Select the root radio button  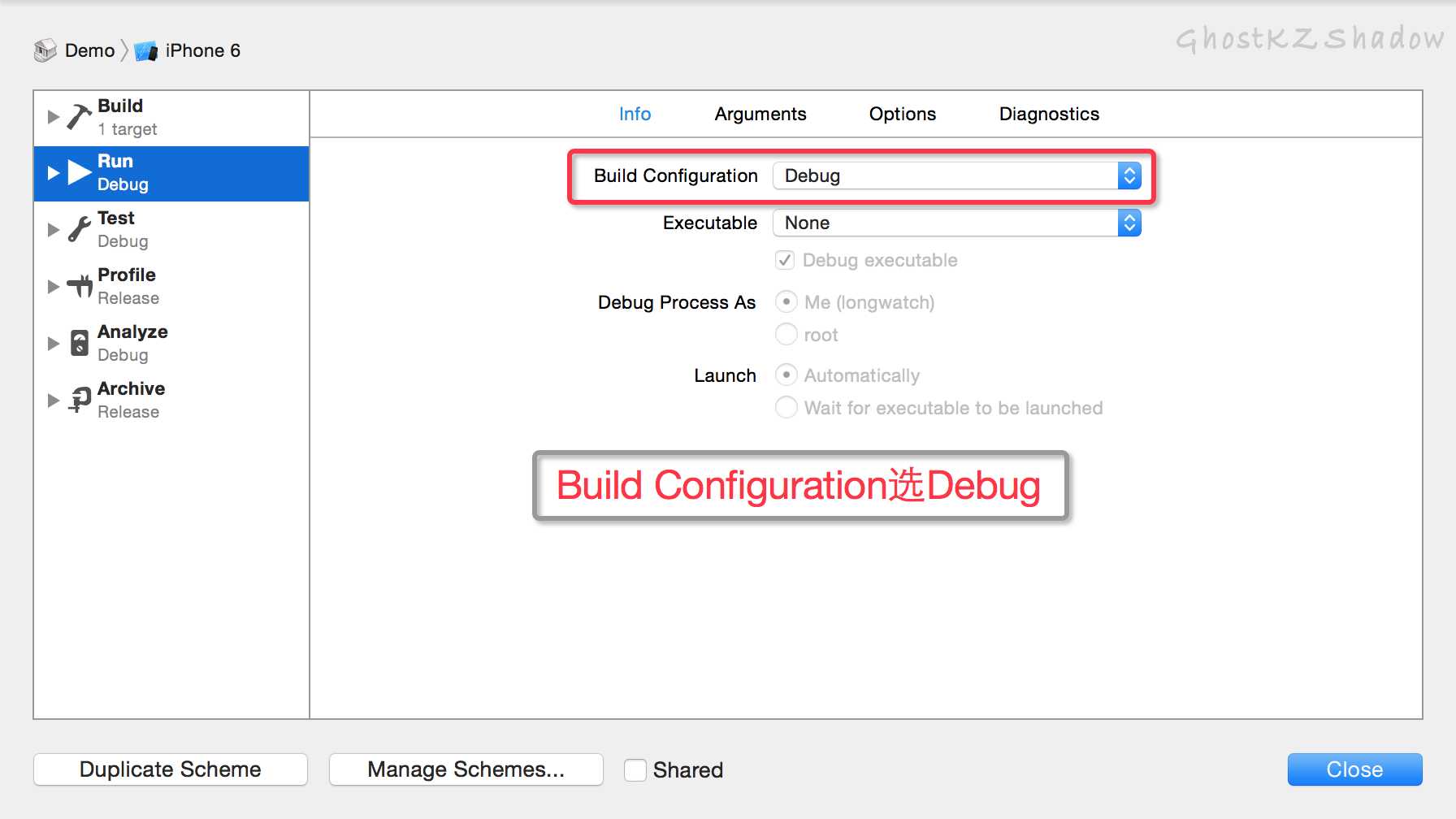(x=786, y=334)
